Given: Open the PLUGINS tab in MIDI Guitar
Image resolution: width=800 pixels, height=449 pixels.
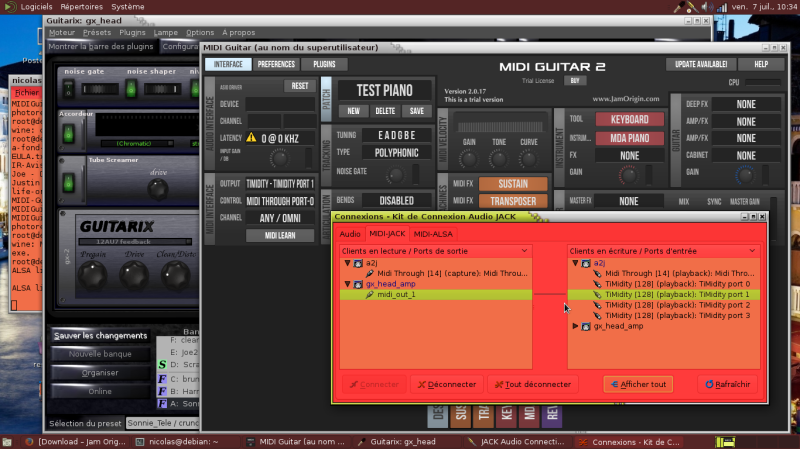Looking at the screenshot, I should pyautogui.click(x=324, y=64).
